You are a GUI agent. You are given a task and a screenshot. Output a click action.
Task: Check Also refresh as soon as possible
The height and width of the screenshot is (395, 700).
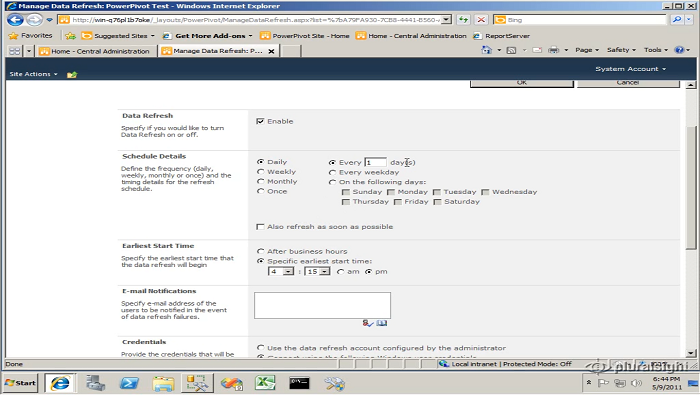(x=260, y=227)
